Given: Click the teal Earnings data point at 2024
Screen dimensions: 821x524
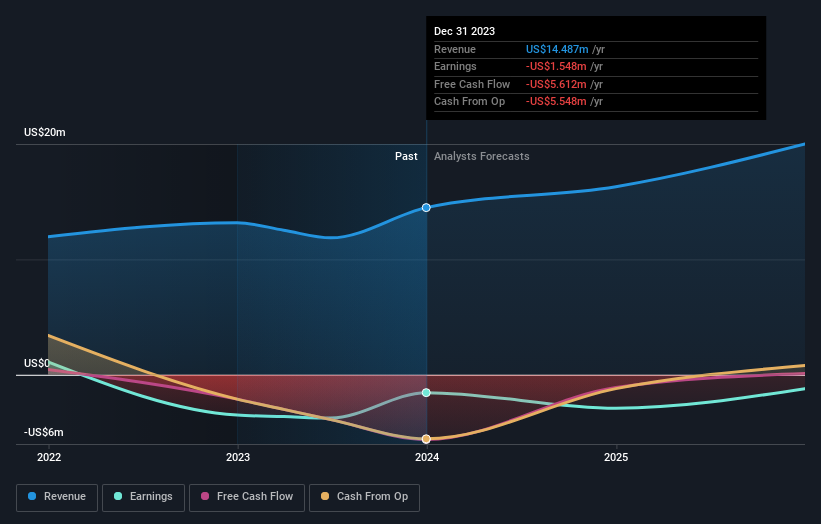Looking at the screenshot, I should [x=426, y=393].
